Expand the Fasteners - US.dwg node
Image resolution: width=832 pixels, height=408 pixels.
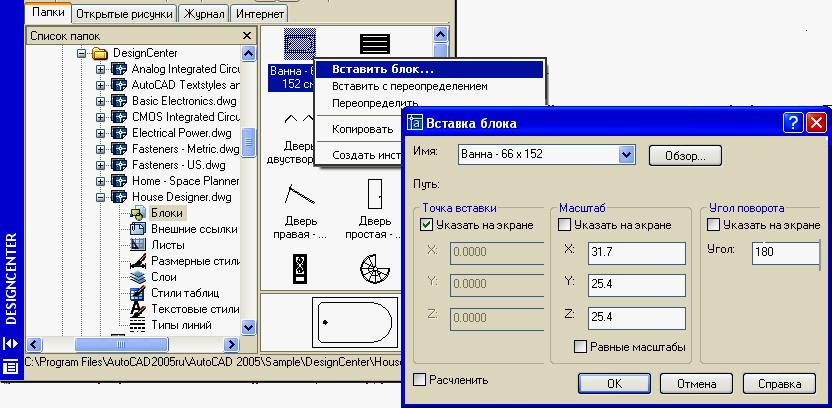click(x=100, y=165)
